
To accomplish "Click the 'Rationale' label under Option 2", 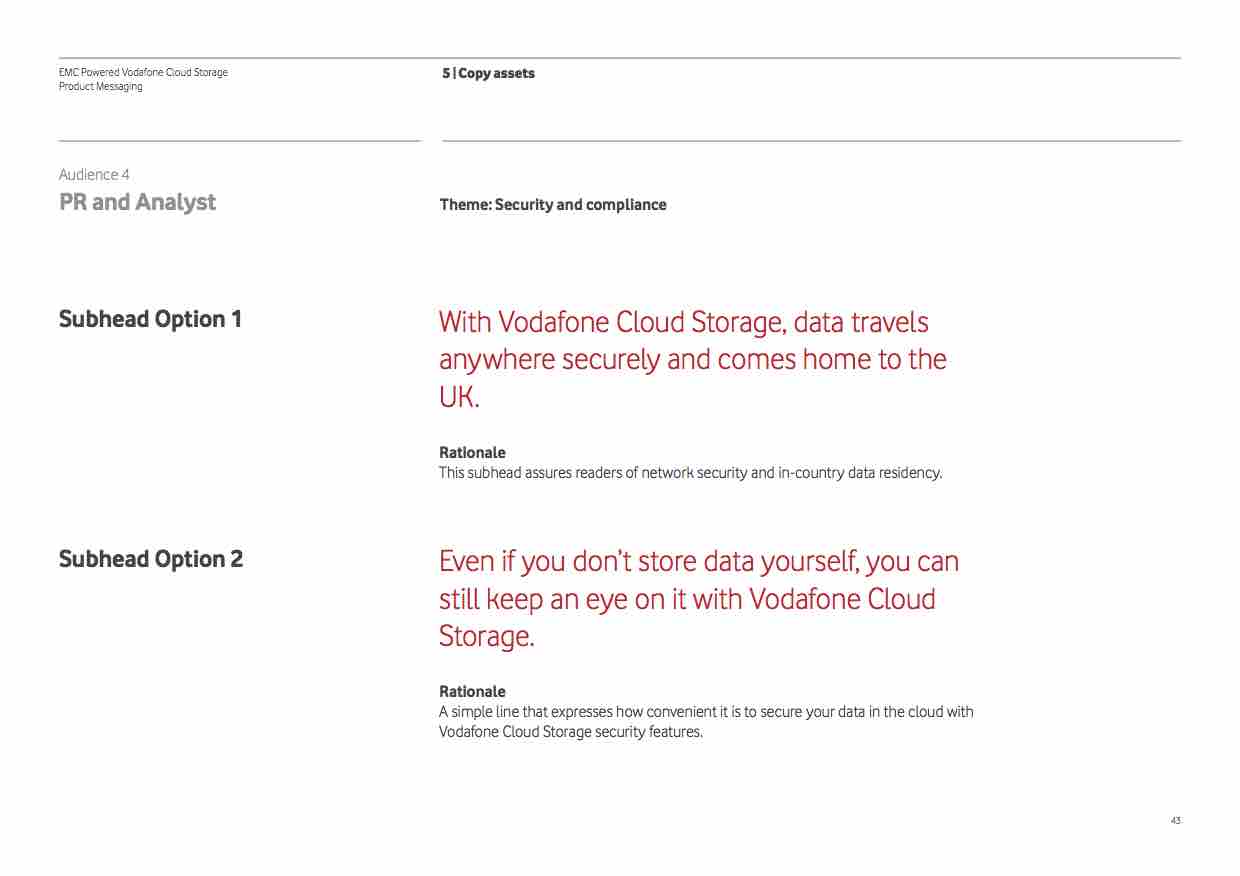I will [472, 692].
